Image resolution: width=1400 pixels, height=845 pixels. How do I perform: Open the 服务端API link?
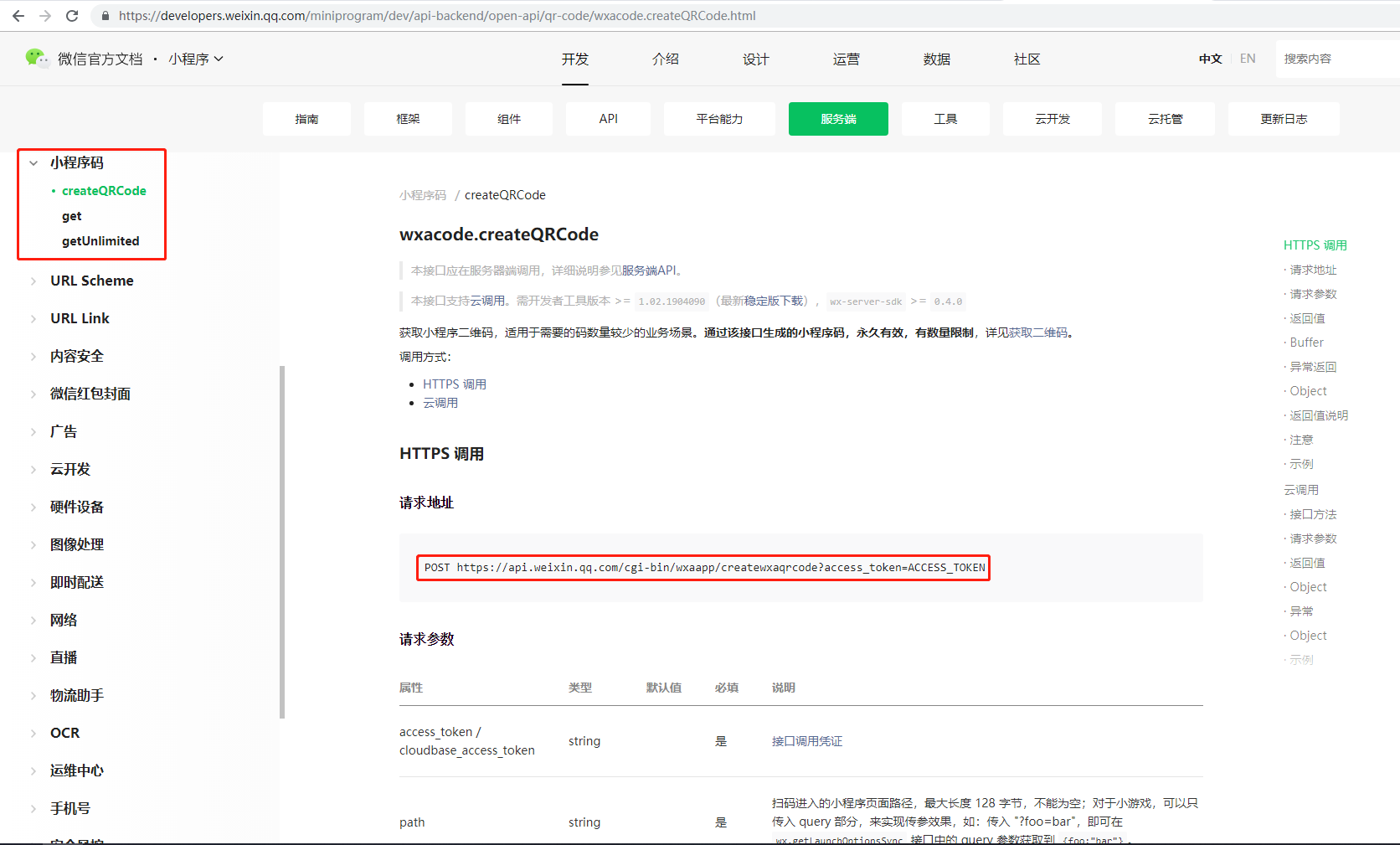tap(650, 271)
